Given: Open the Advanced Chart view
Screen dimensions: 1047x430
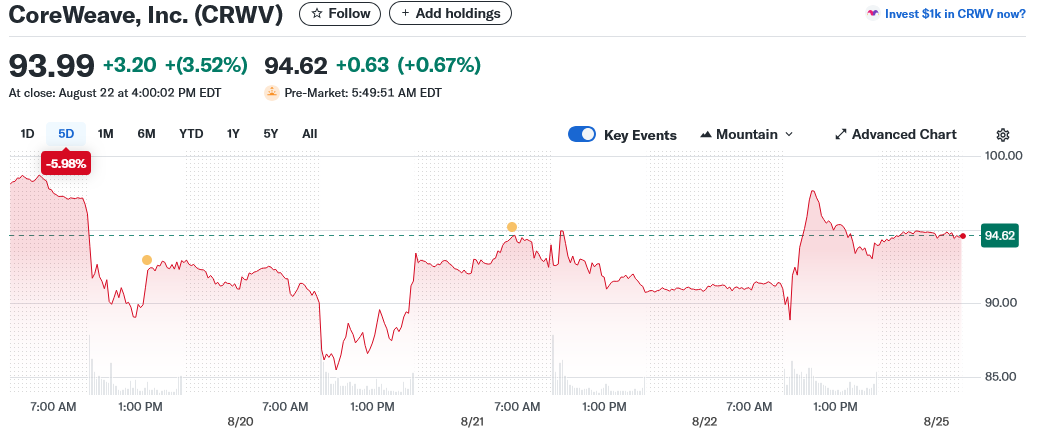Looking at the screenshot, I should [x=896, y=134].
